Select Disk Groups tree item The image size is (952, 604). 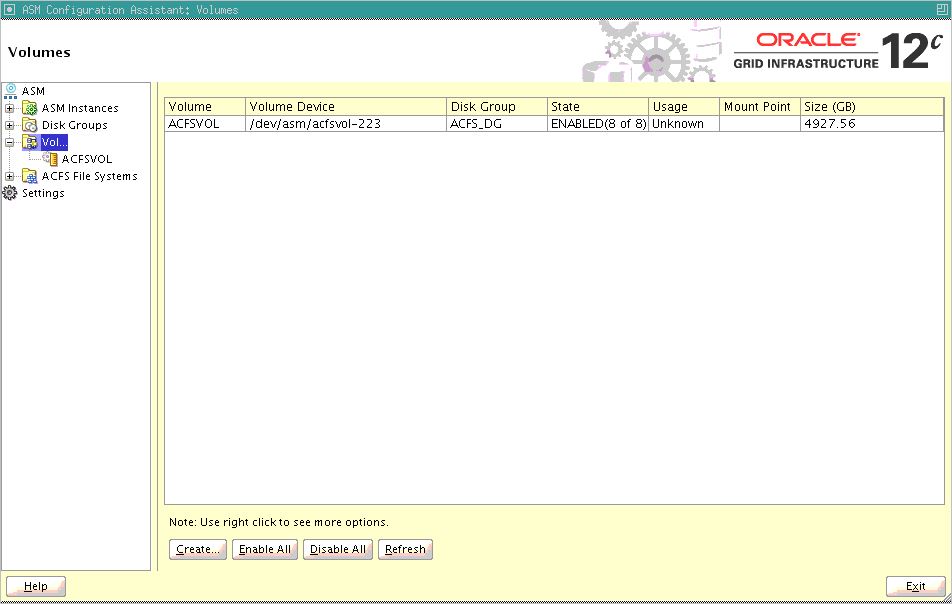click(75, 125)
